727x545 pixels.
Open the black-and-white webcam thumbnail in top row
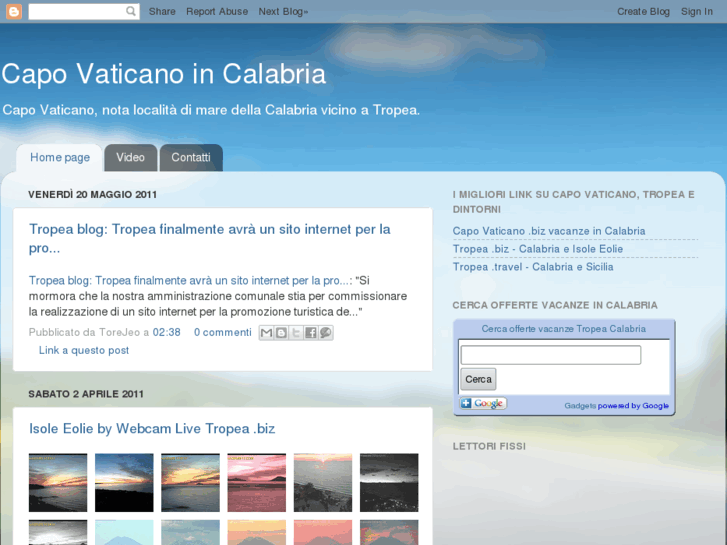[x=389, y=483]
